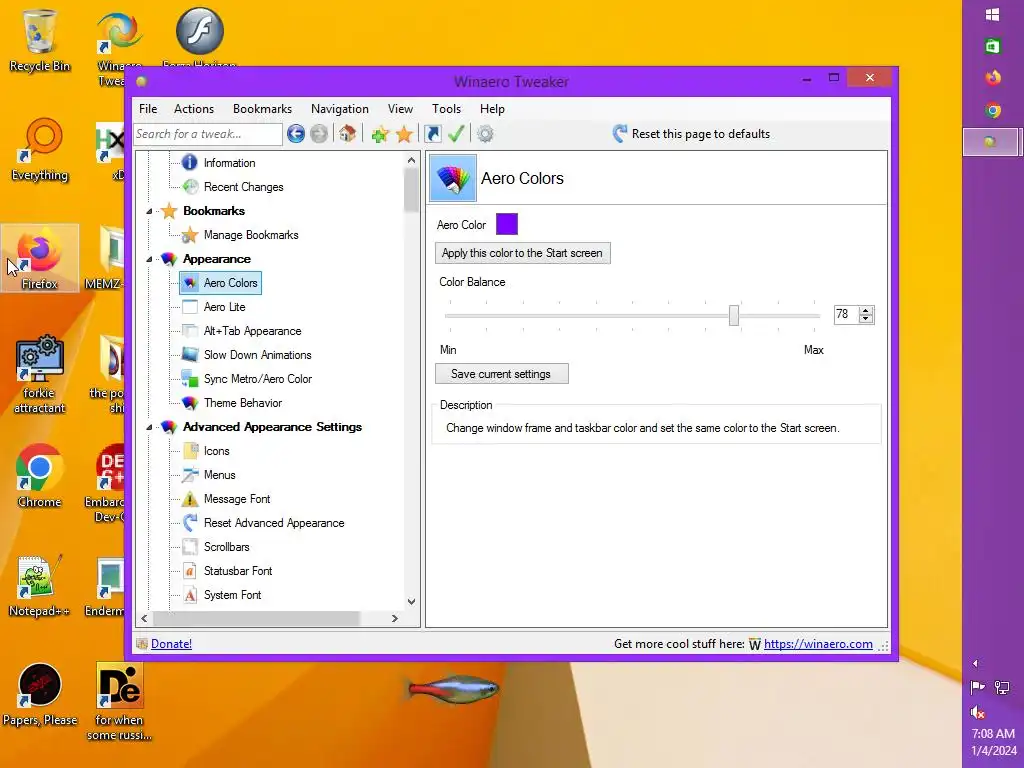
Task: Click the green checkmark toolbar icon
Action: 456,134
